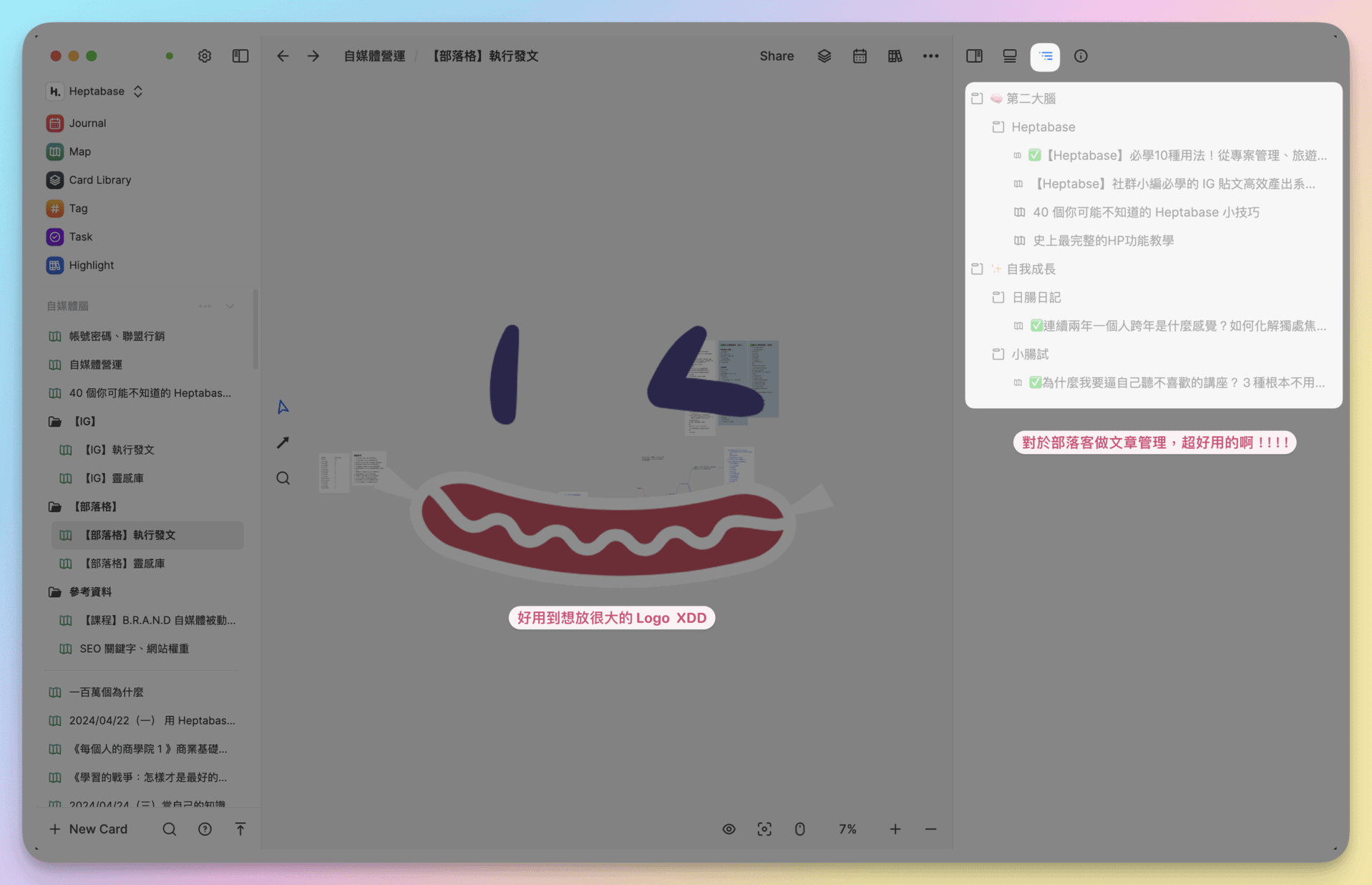Open the card library layers icon in toolbar
This screenshot has height=885, width=1372.
[824, 56]
